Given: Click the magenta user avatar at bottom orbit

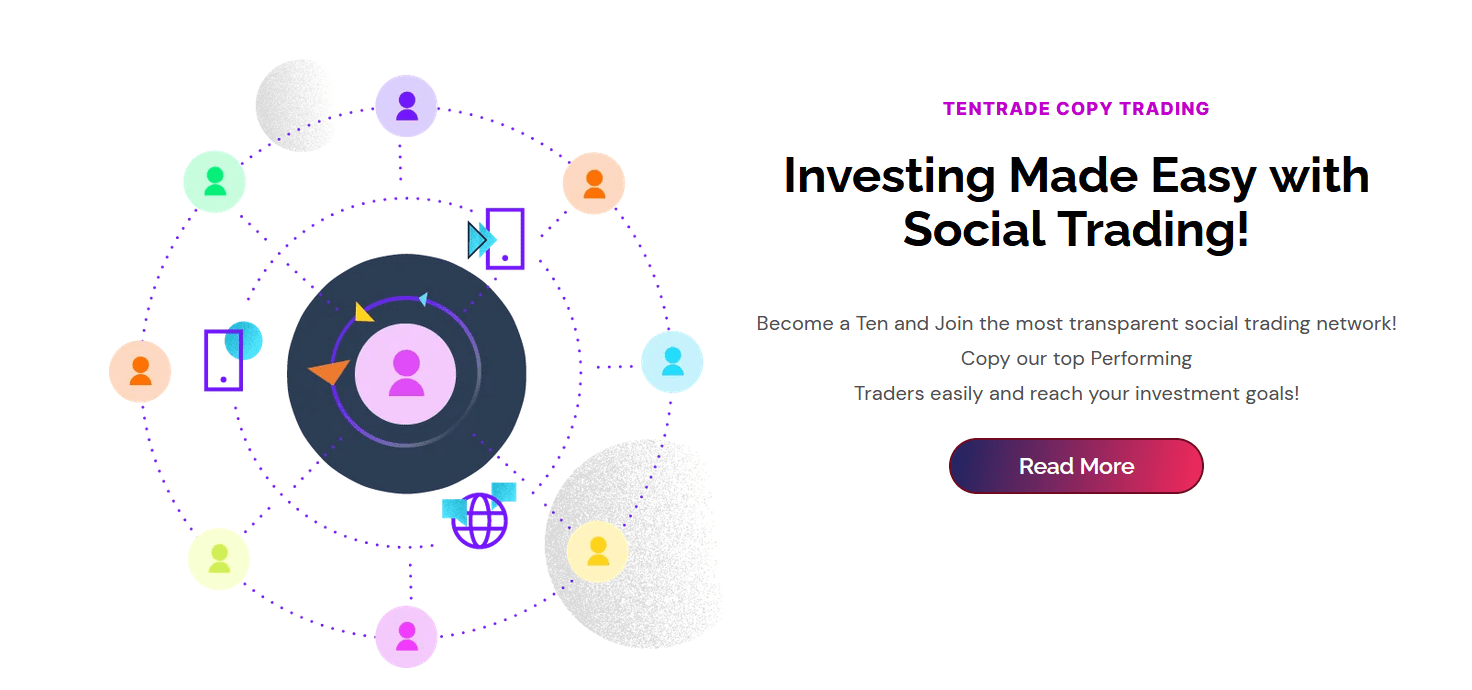Looking at the screenshot, I should click(406, 636).
